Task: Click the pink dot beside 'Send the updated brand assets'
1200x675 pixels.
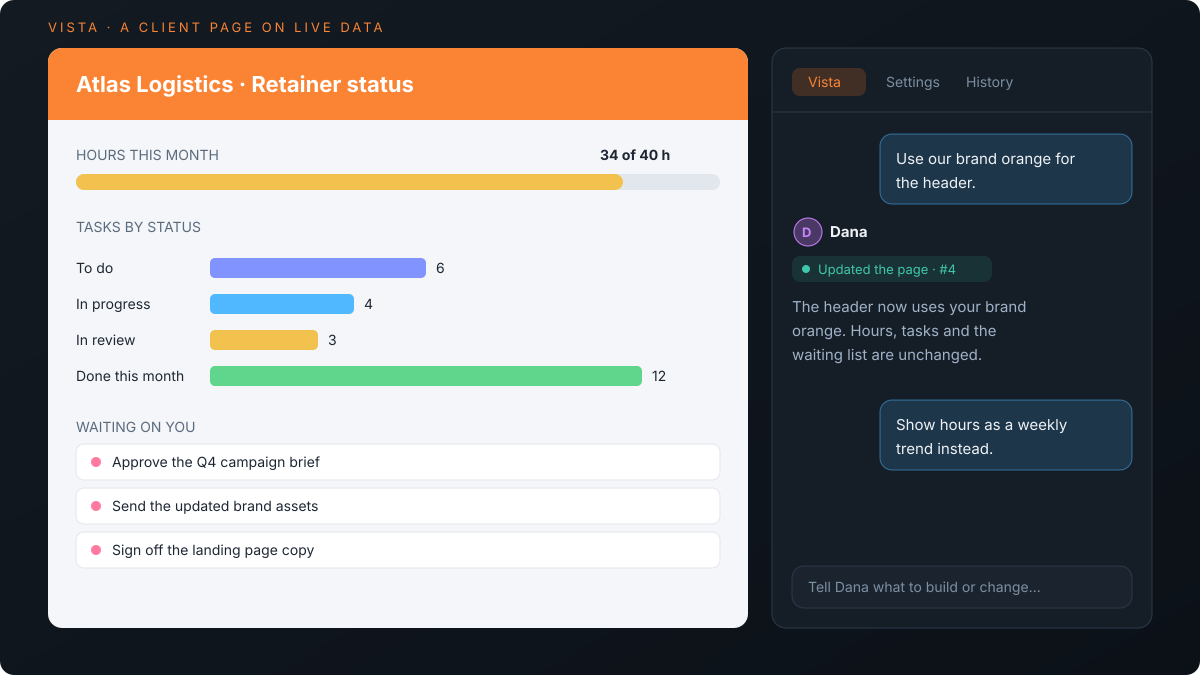Action: [x=96, y=506]
